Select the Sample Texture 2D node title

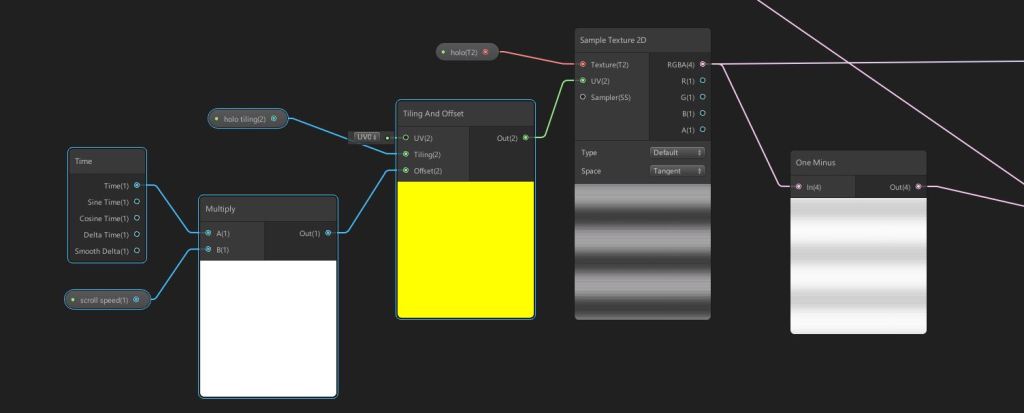612,40
